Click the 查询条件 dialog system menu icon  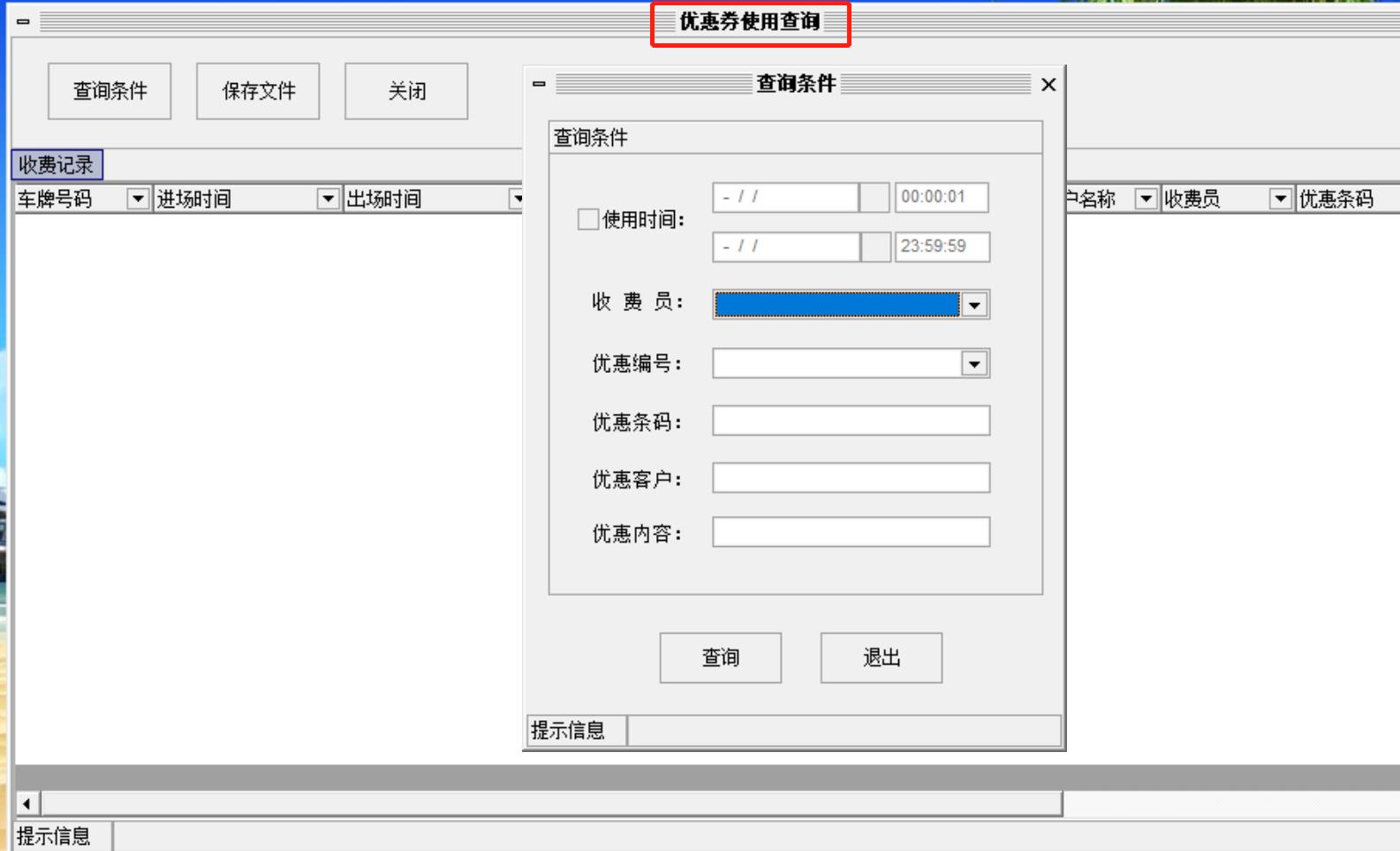coord(539,84)
